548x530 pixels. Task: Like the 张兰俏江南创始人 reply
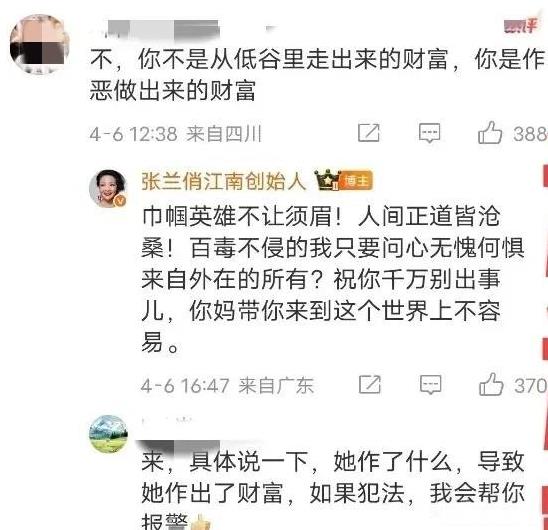pyautogui.click(x=491, y=384)
